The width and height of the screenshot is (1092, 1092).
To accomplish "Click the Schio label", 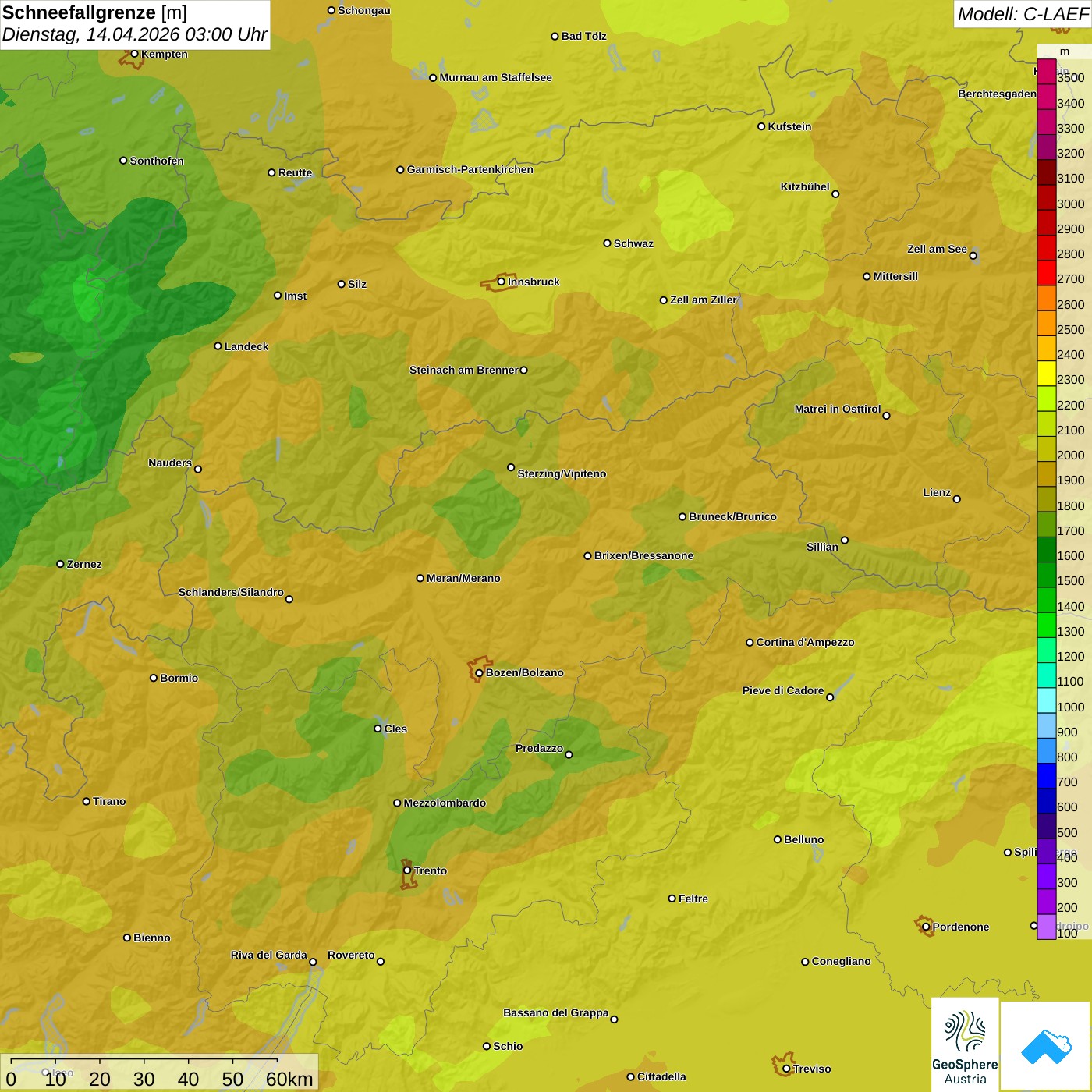I will point(508,1046).
